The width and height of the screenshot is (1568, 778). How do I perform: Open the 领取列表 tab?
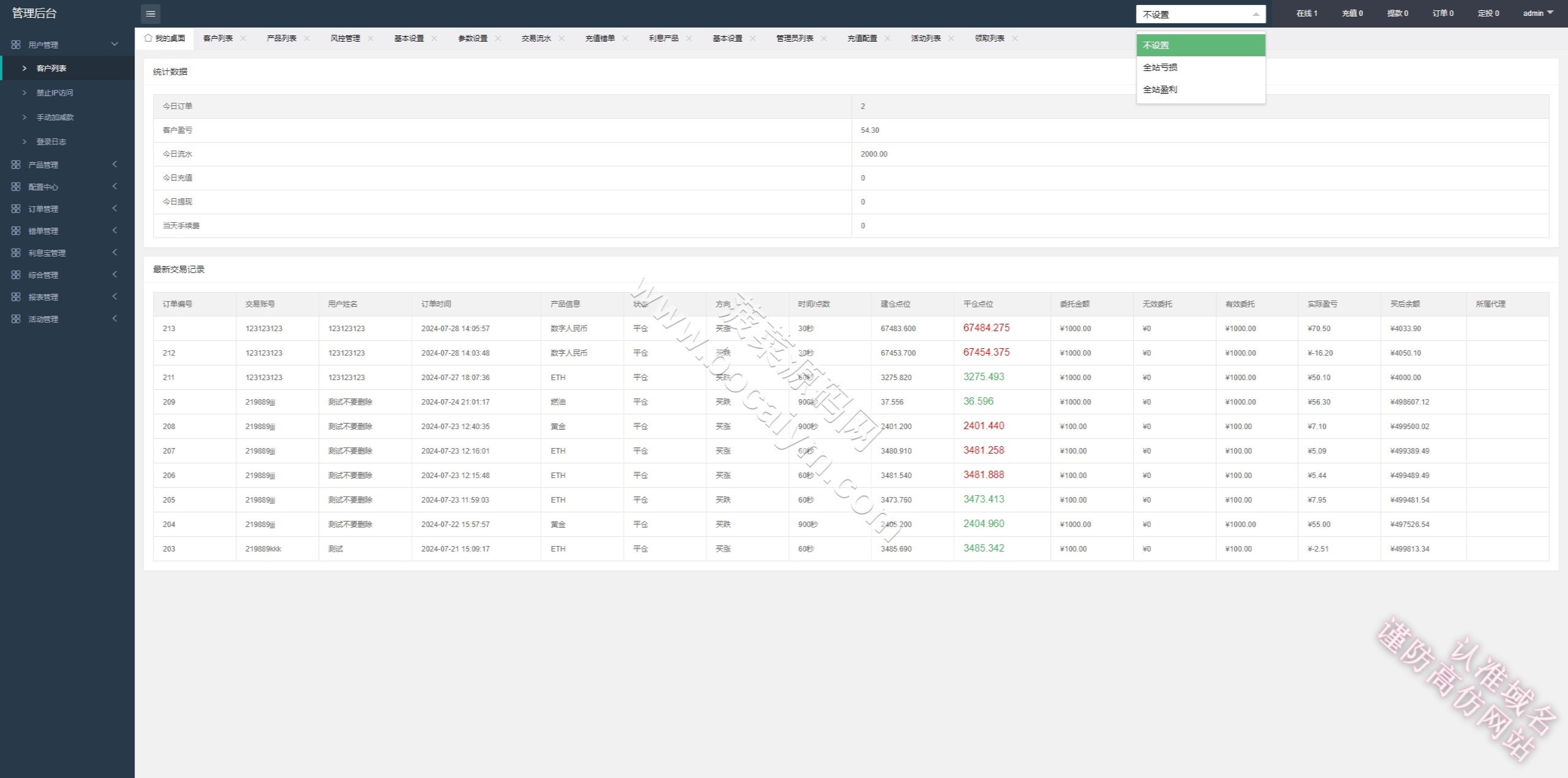point(990,38)
